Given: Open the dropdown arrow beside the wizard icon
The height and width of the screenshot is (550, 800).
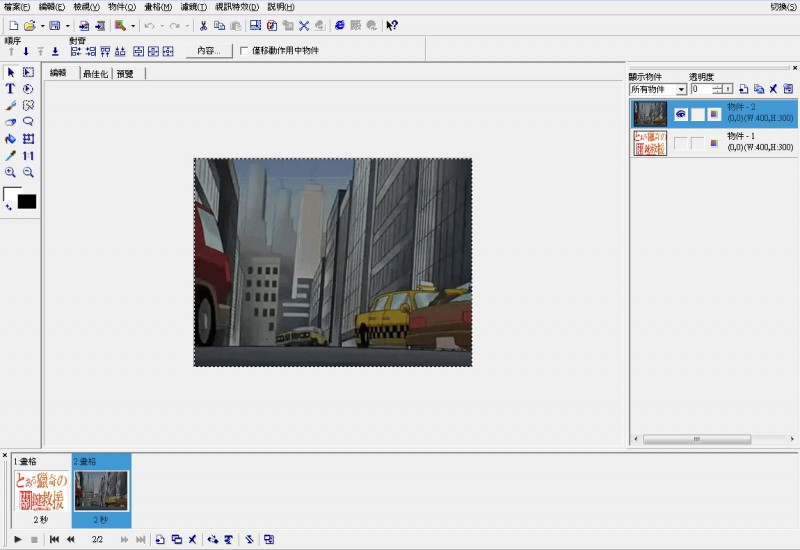Looking at the screenshot, I should click(133, 26).
